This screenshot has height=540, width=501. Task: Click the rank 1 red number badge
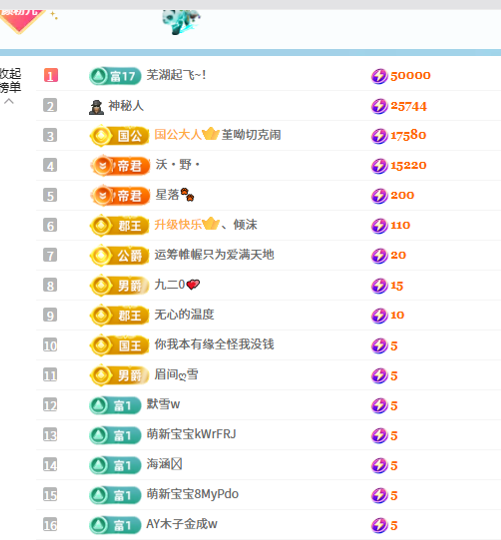pos(51,75)
